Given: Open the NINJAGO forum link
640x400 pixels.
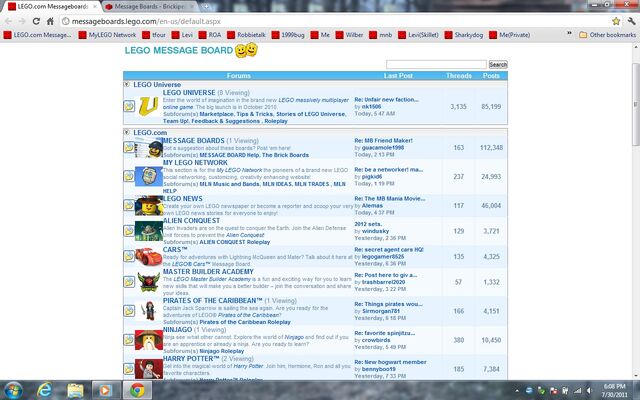Looking at the screenshot, I should point(178,329).
